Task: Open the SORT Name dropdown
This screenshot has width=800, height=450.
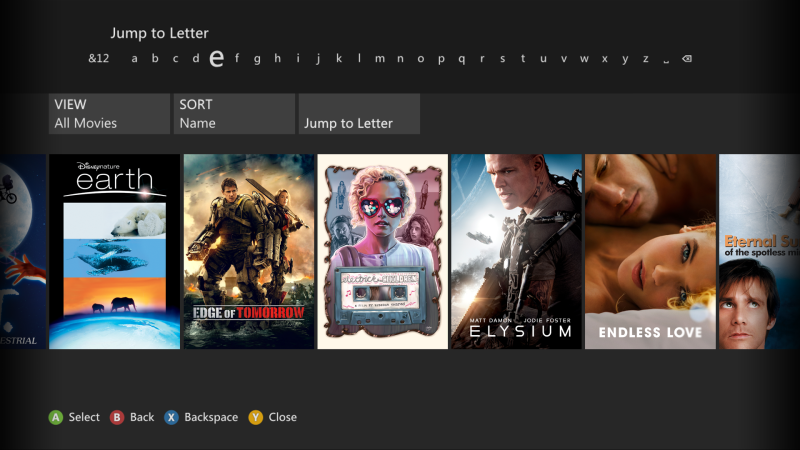Action: (234, 114)
